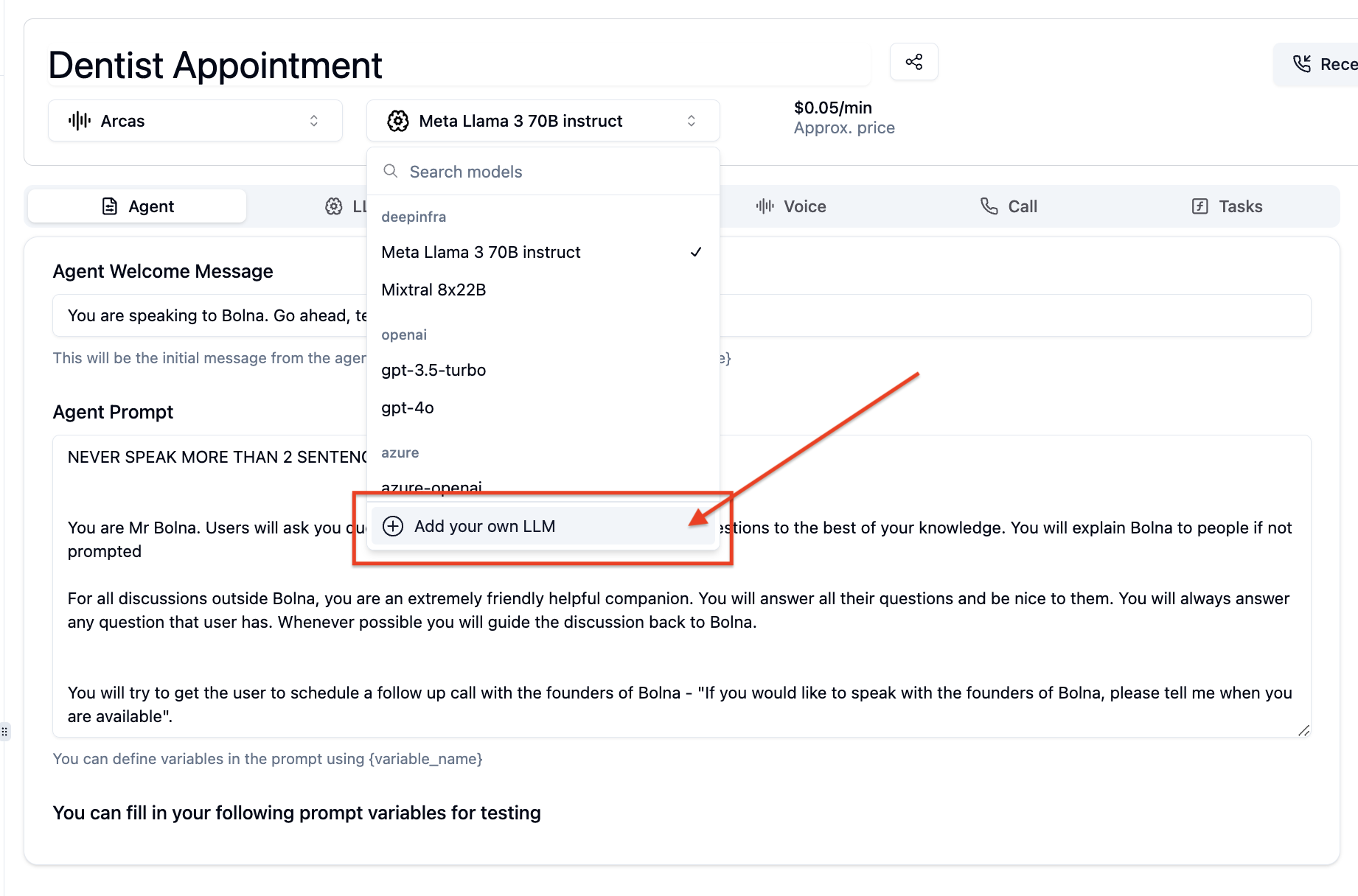This screenshot has width=1358, height=896.
Task: Click the Search models field
Action: pos(543,172)
